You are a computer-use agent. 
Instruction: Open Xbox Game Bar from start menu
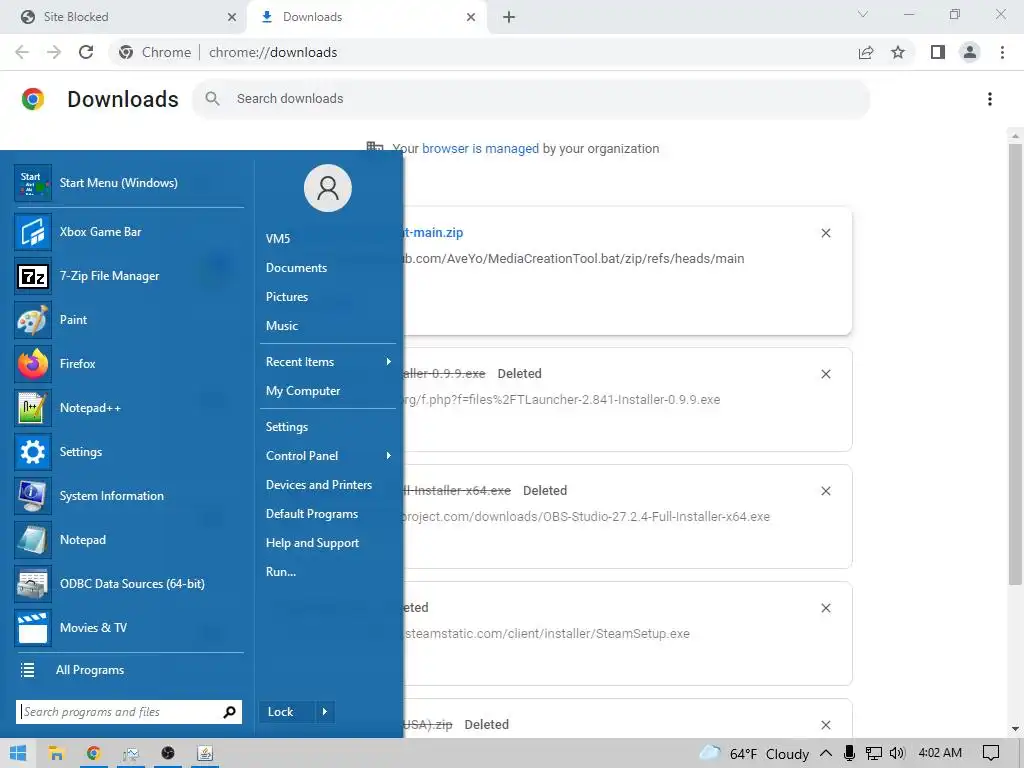[x=129, y=232]
